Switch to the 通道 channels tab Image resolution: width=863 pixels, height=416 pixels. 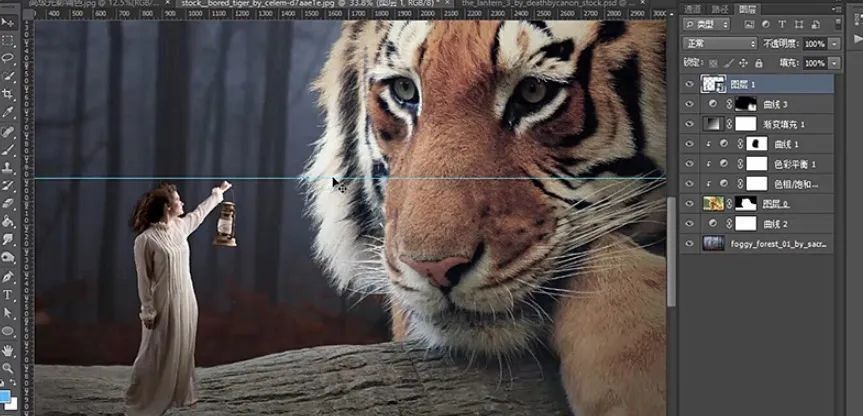click(x=693, y=8)
